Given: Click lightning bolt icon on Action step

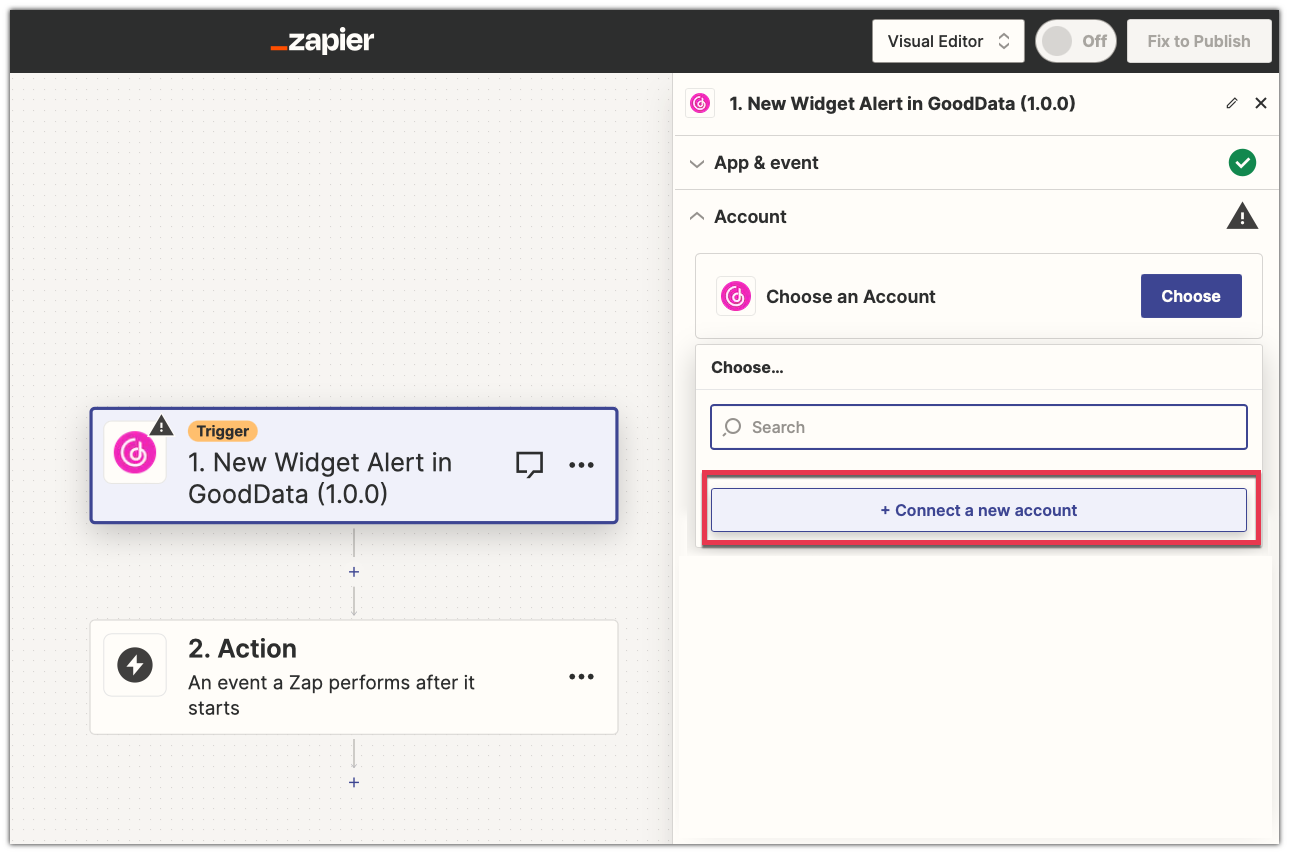Looking at the screenshot, I should click(135, 665).
